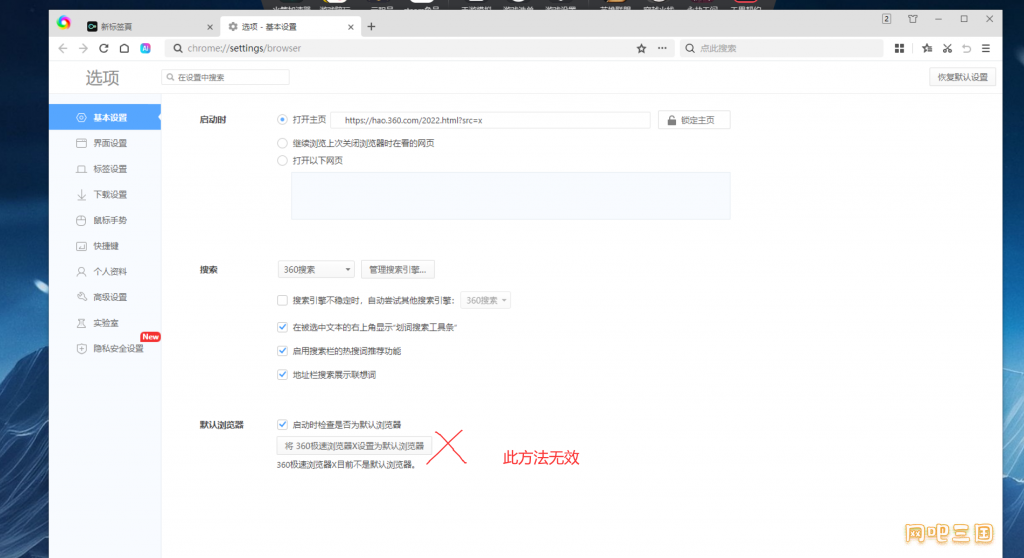Click the undo closed tab icon
Screen dimensions: 1024x558
[967, 48]
